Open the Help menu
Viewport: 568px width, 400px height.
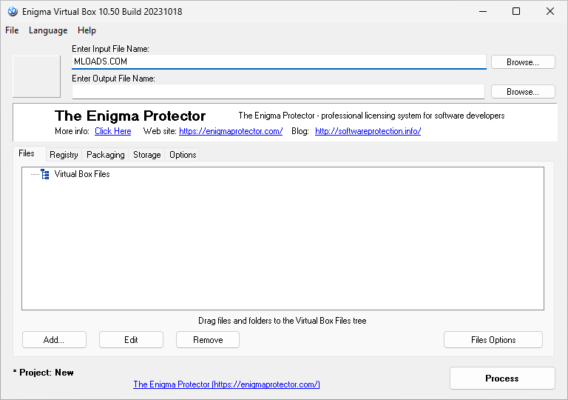coord(87,30)
